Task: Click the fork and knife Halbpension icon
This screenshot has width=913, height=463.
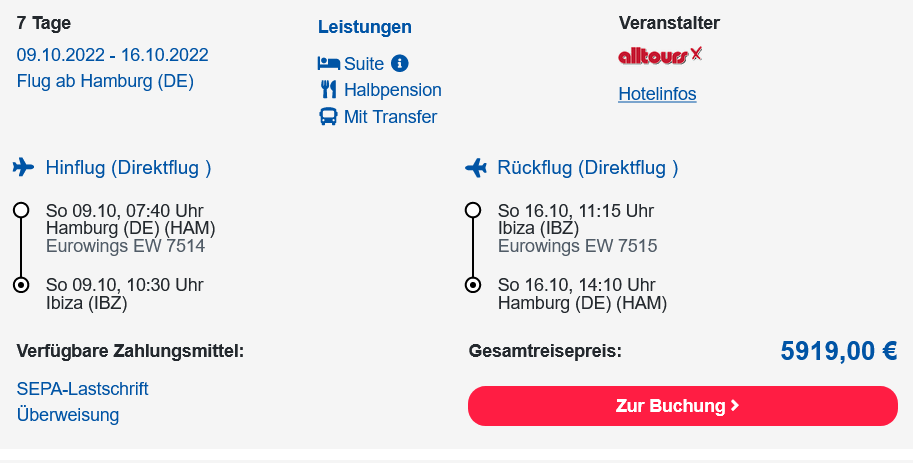Action: [328, 90]
